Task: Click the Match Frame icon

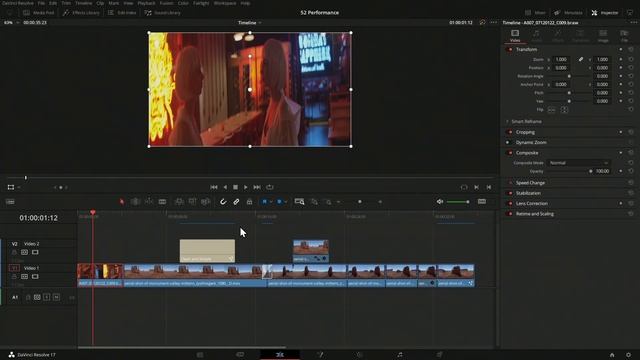Action: [x=464, y=187]
